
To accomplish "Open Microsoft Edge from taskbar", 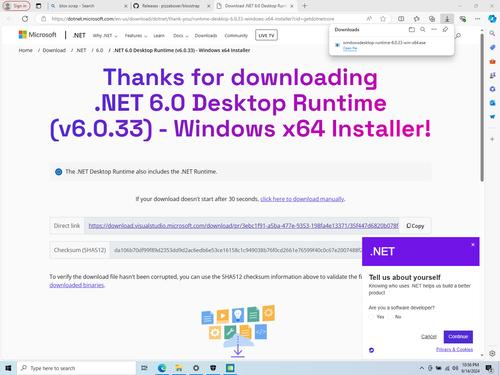I will [162, 368].
